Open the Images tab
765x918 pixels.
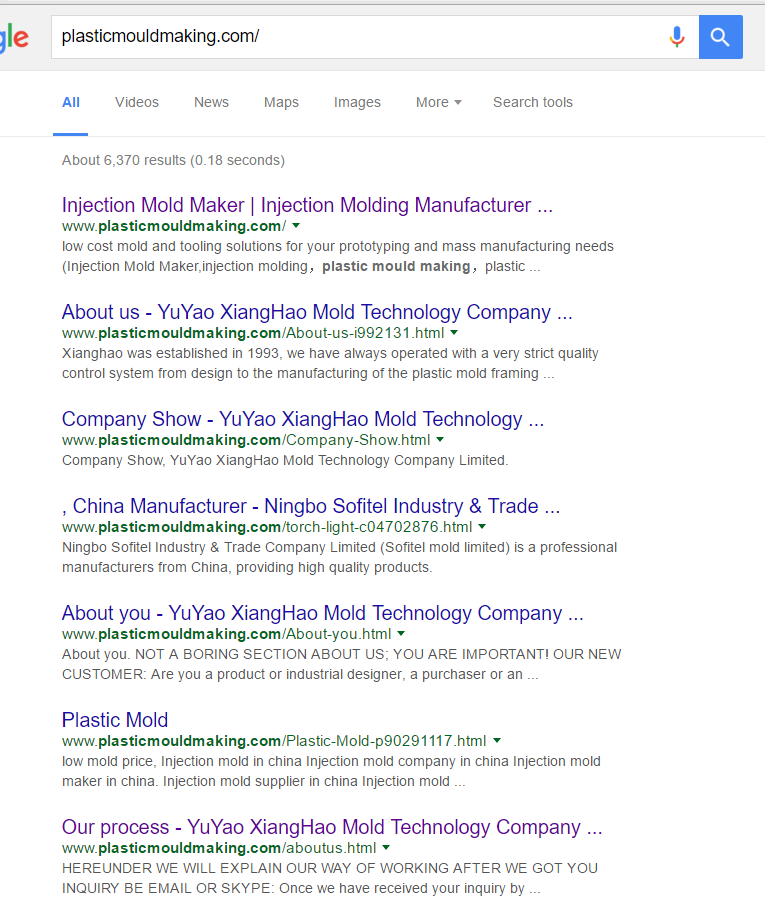(357, 102)
